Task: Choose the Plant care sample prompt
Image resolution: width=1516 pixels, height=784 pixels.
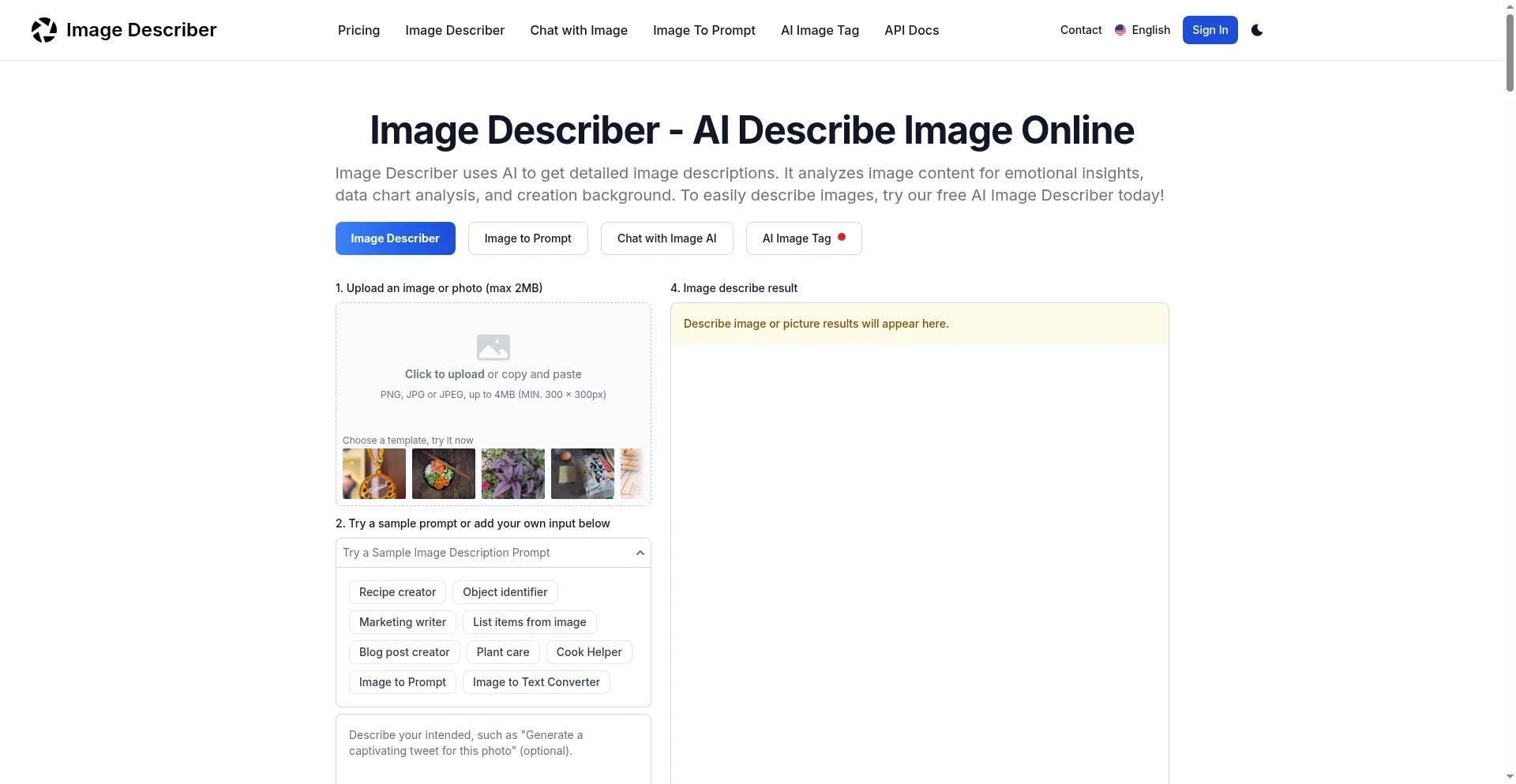Action: pyautogui.click(x=503, y=652)
